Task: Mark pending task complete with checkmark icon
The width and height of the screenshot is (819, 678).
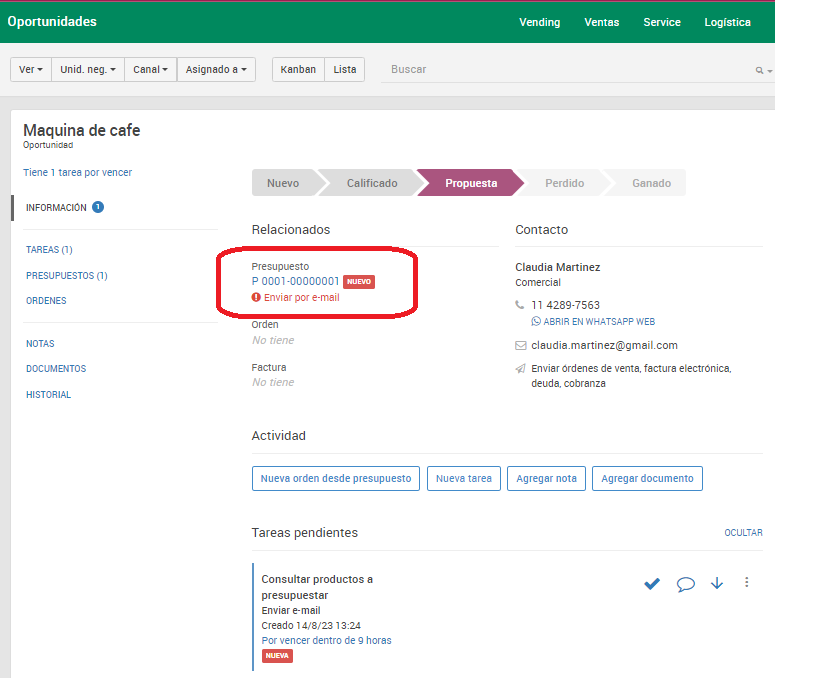Action: 652,583
